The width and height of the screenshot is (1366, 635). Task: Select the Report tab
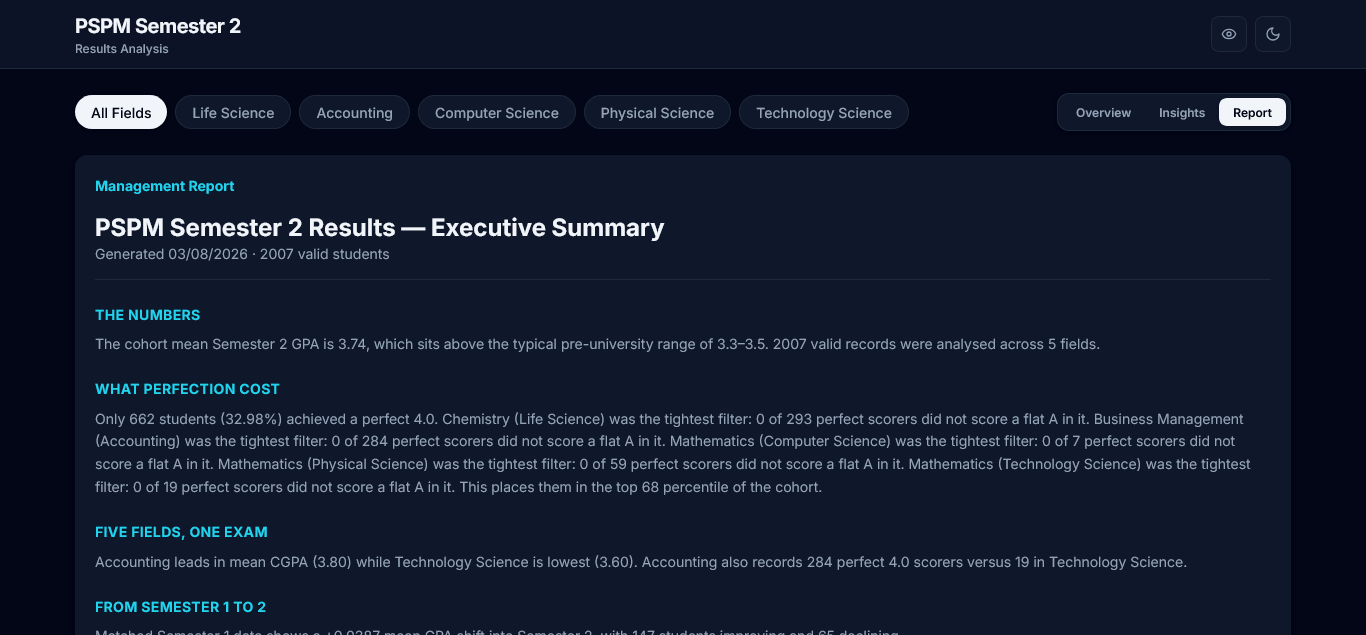coord(1252,113)
